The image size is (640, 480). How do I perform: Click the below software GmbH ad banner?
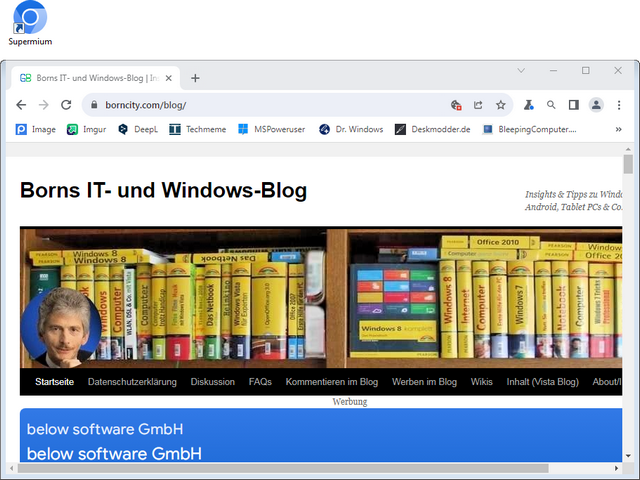(321, 435)
